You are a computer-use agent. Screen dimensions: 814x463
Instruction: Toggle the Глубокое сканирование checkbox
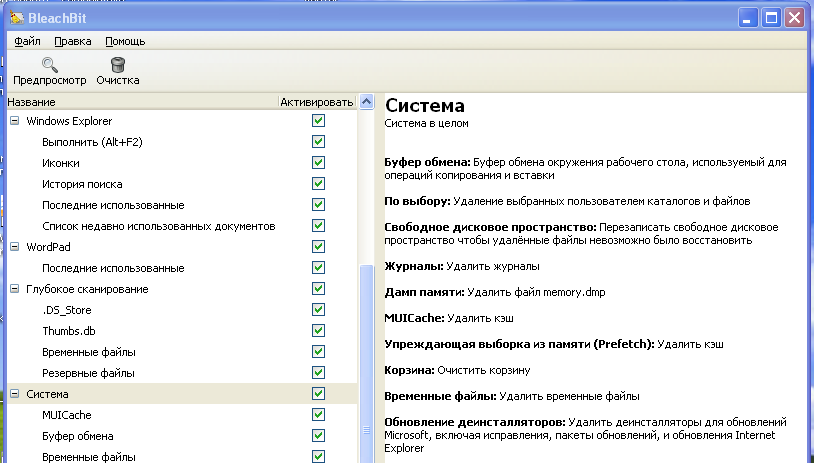[x=318, y=289]
